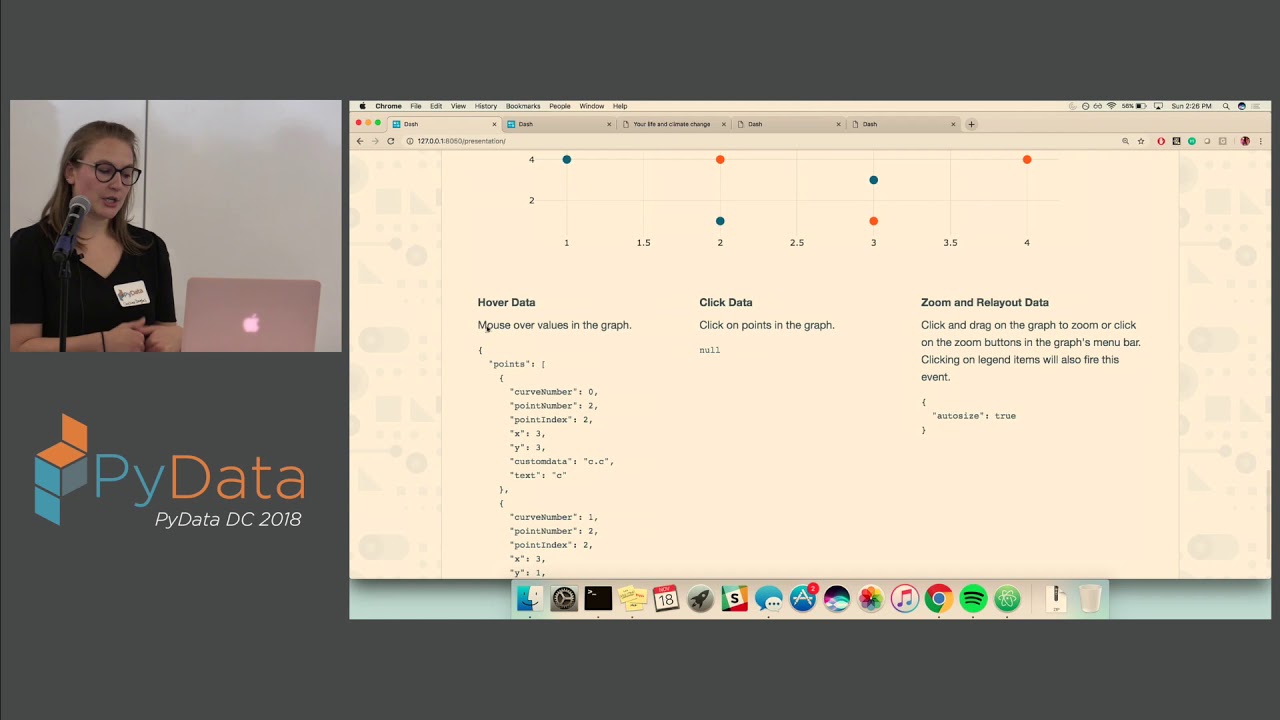Open the People menu

(x=560, y=106)
